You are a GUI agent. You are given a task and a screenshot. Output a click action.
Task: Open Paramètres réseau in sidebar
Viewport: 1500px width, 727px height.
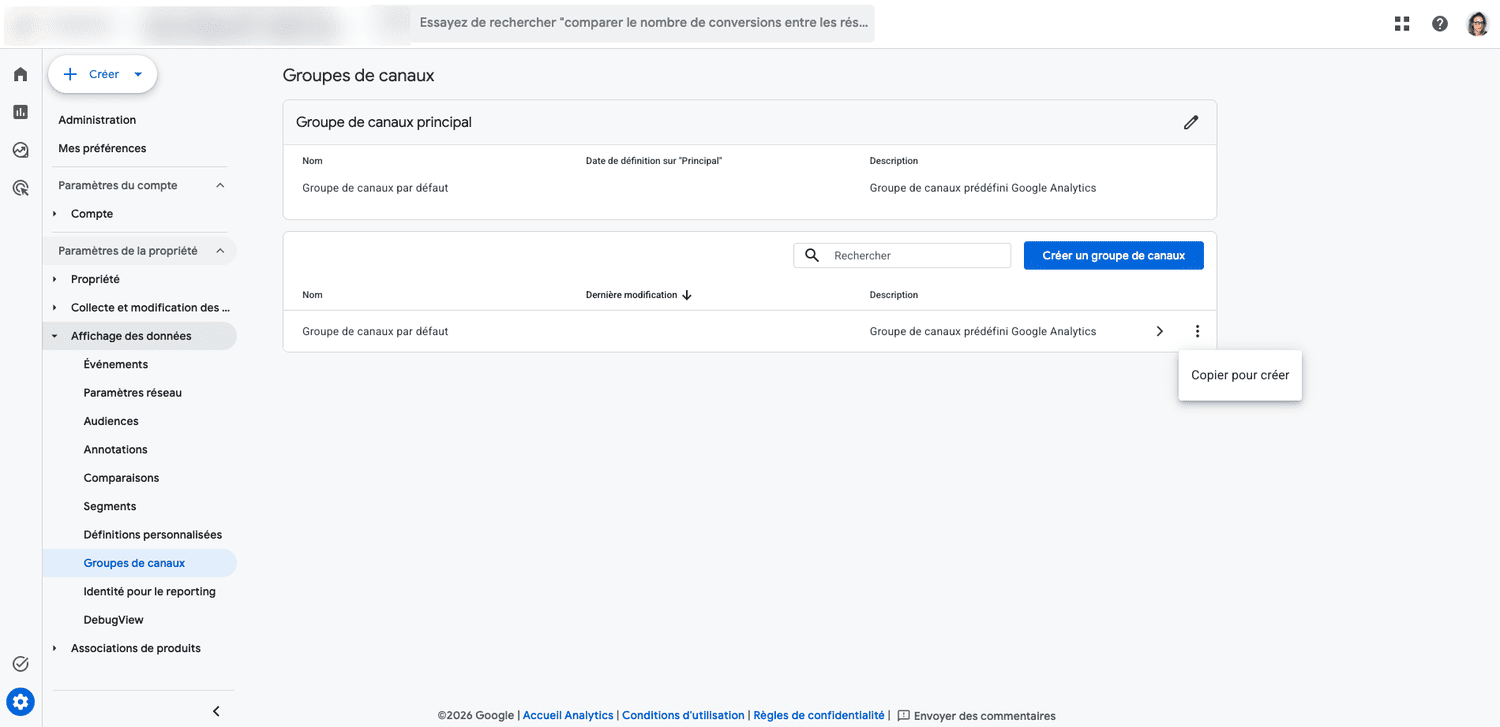click(x=133, y=393)
